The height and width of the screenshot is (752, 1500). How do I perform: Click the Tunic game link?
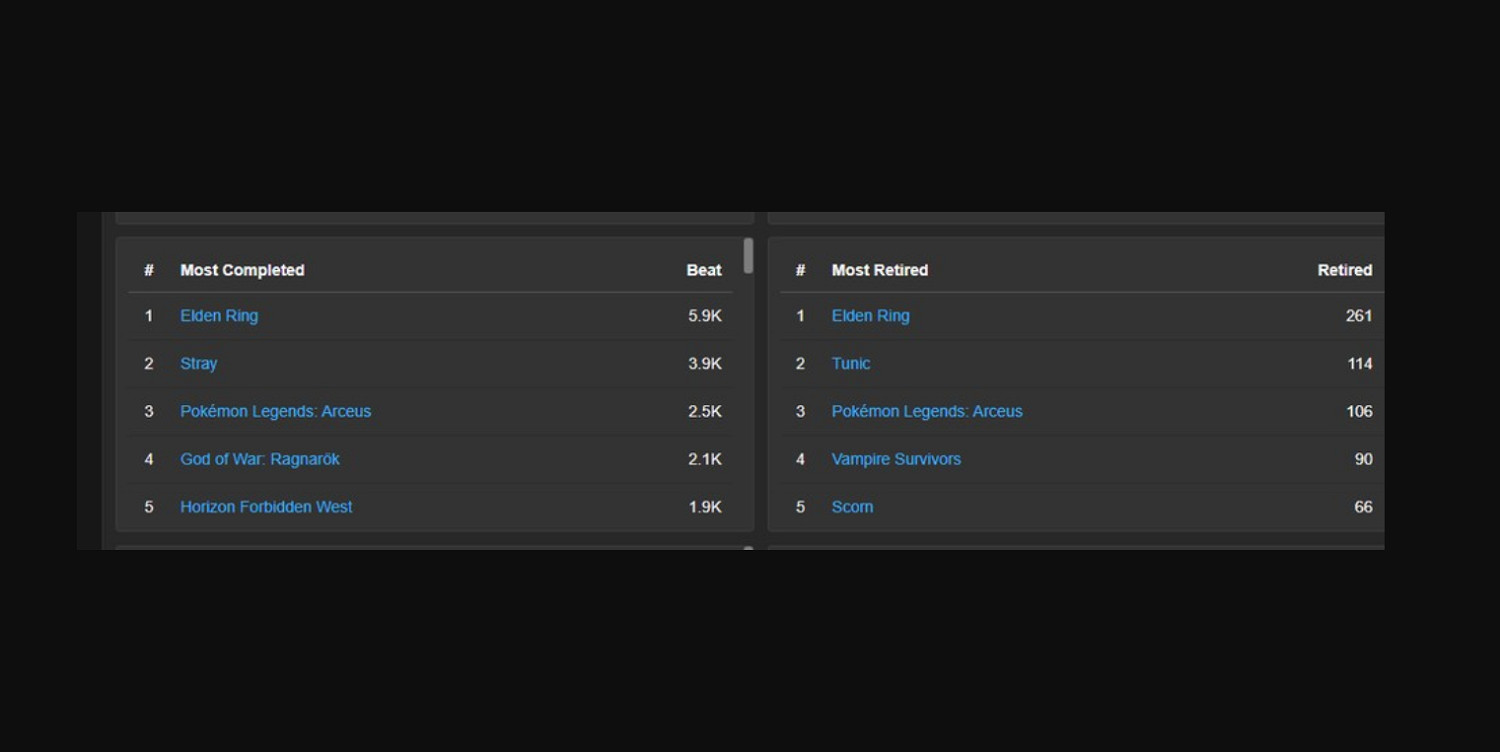tap(850, 364)
